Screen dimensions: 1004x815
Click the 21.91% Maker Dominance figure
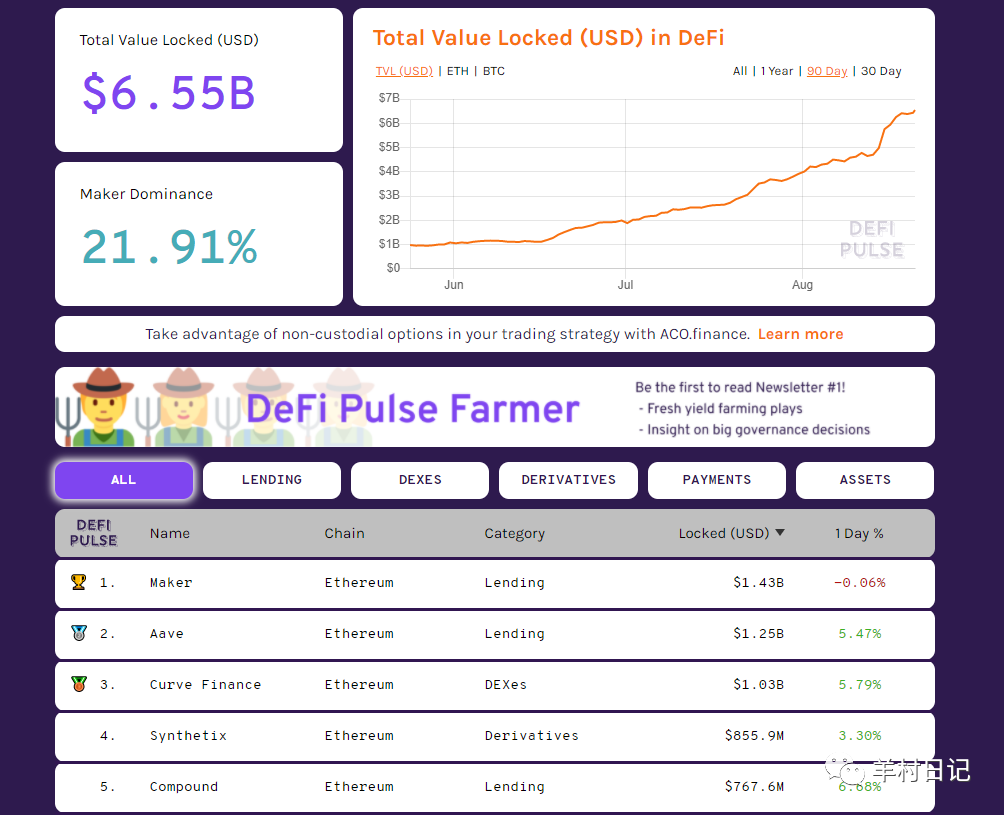click(x=170, y=247)
